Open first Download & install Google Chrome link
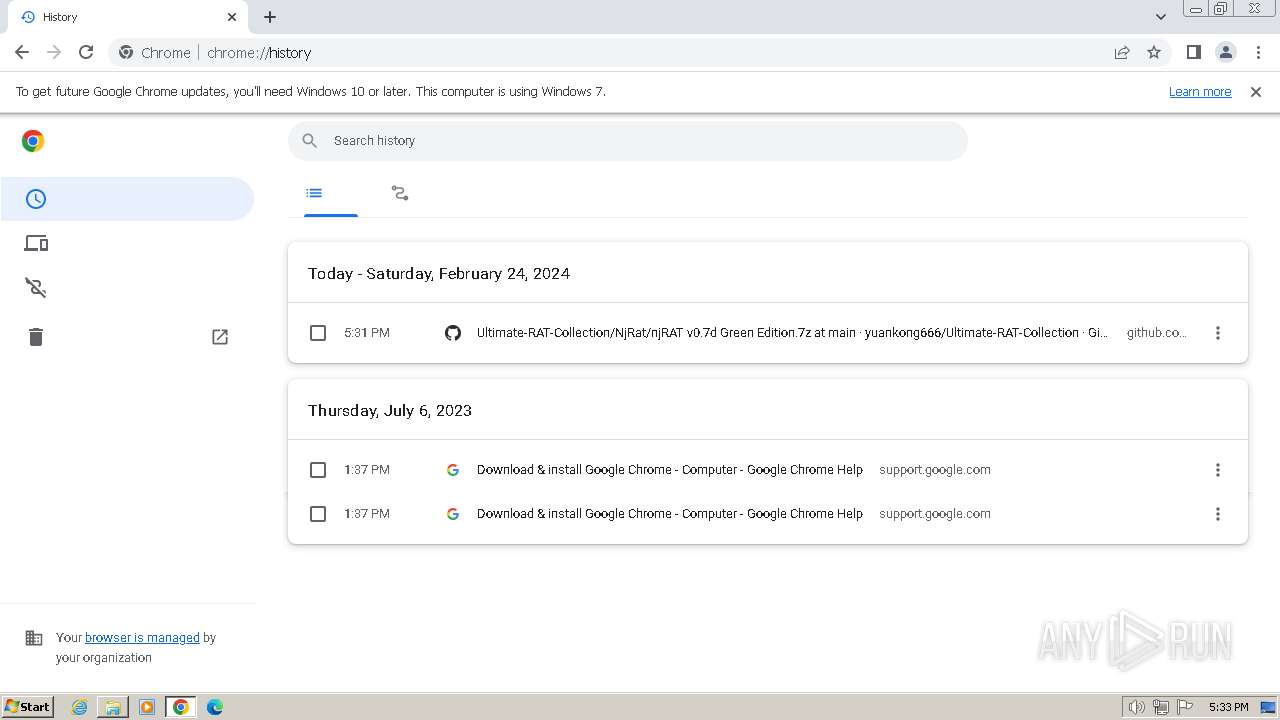This screenshot has width=1280, height=720. point(670,470)
